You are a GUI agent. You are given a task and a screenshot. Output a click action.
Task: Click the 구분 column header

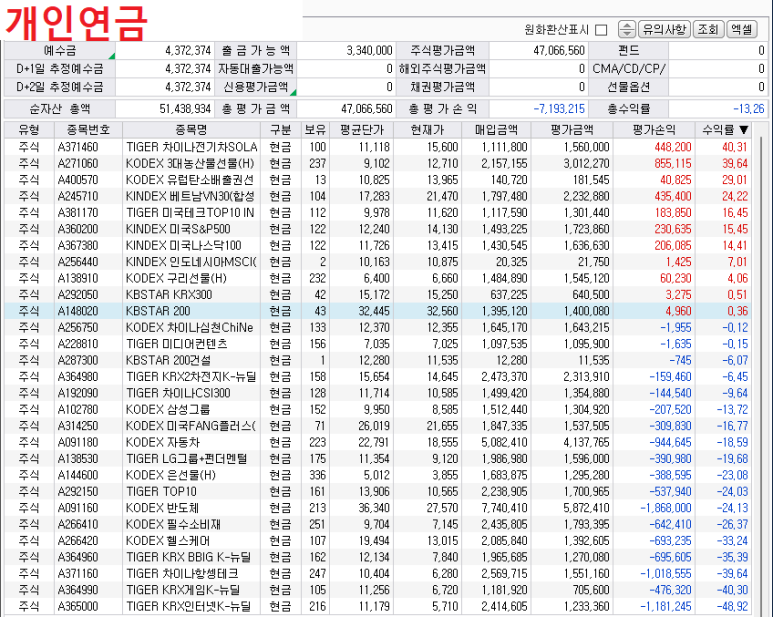pyautogui.click(x=281, y=130)
